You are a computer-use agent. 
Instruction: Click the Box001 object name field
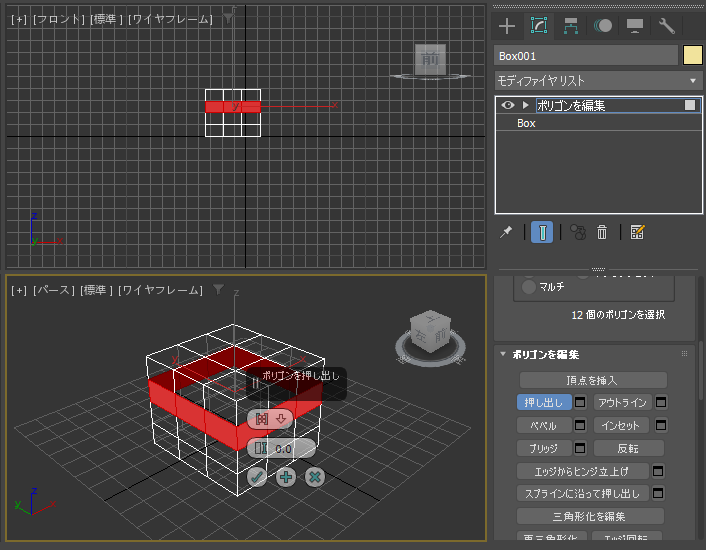(586, 56)
